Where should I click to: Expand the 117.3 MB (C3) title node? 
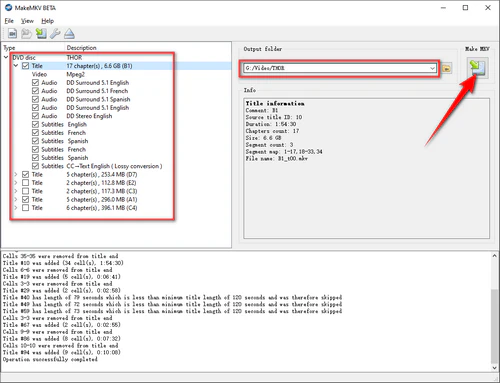16,191
